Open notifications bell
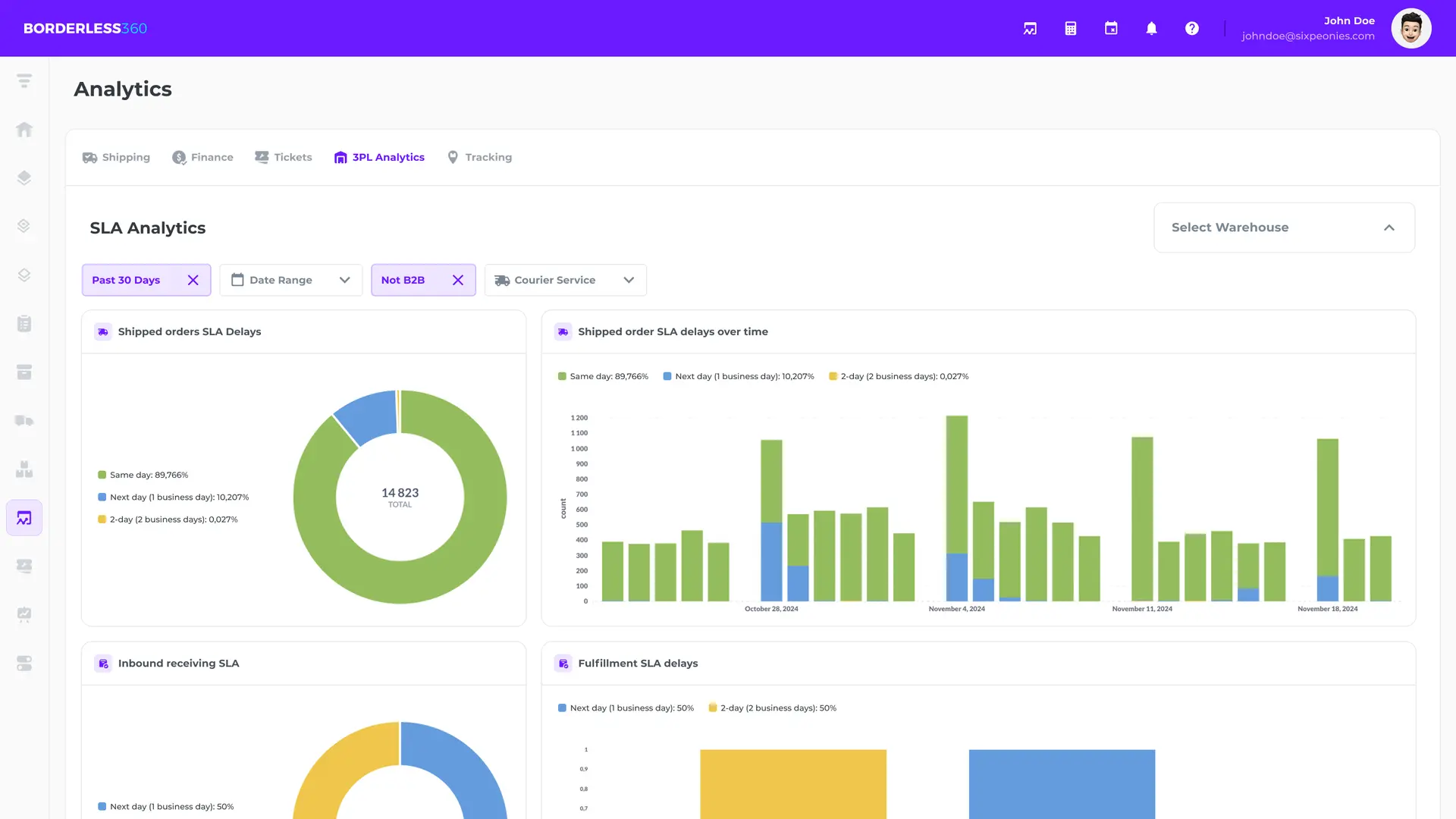The height and width of the screenshot is (819, 1456). pos(1151,28)
